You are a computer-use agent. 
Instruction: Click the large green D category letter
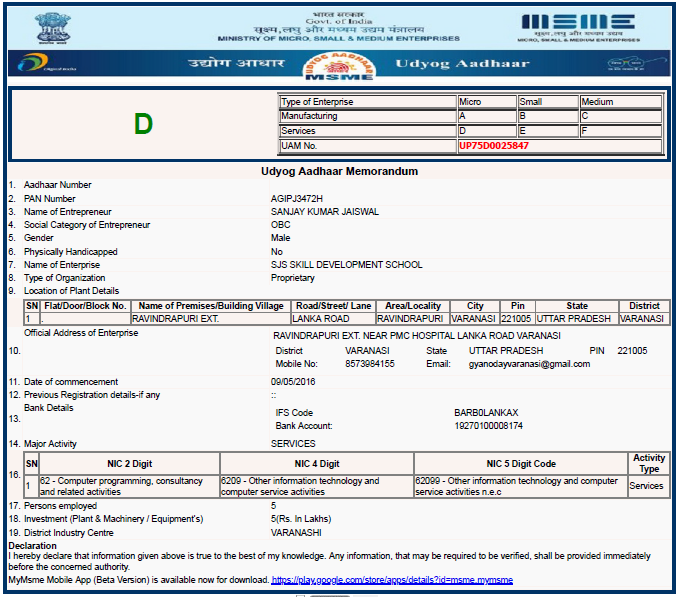[x=144, y=124]
